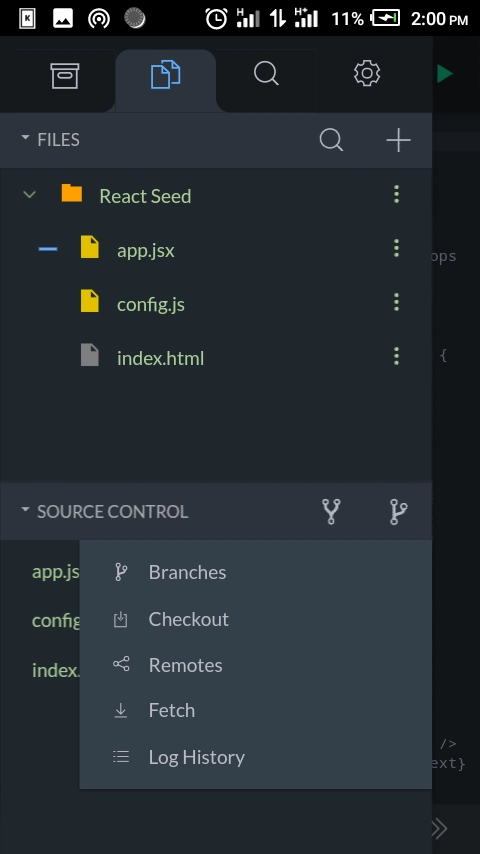Tap the git fork icon in Source Control

[x=331, y=511]
